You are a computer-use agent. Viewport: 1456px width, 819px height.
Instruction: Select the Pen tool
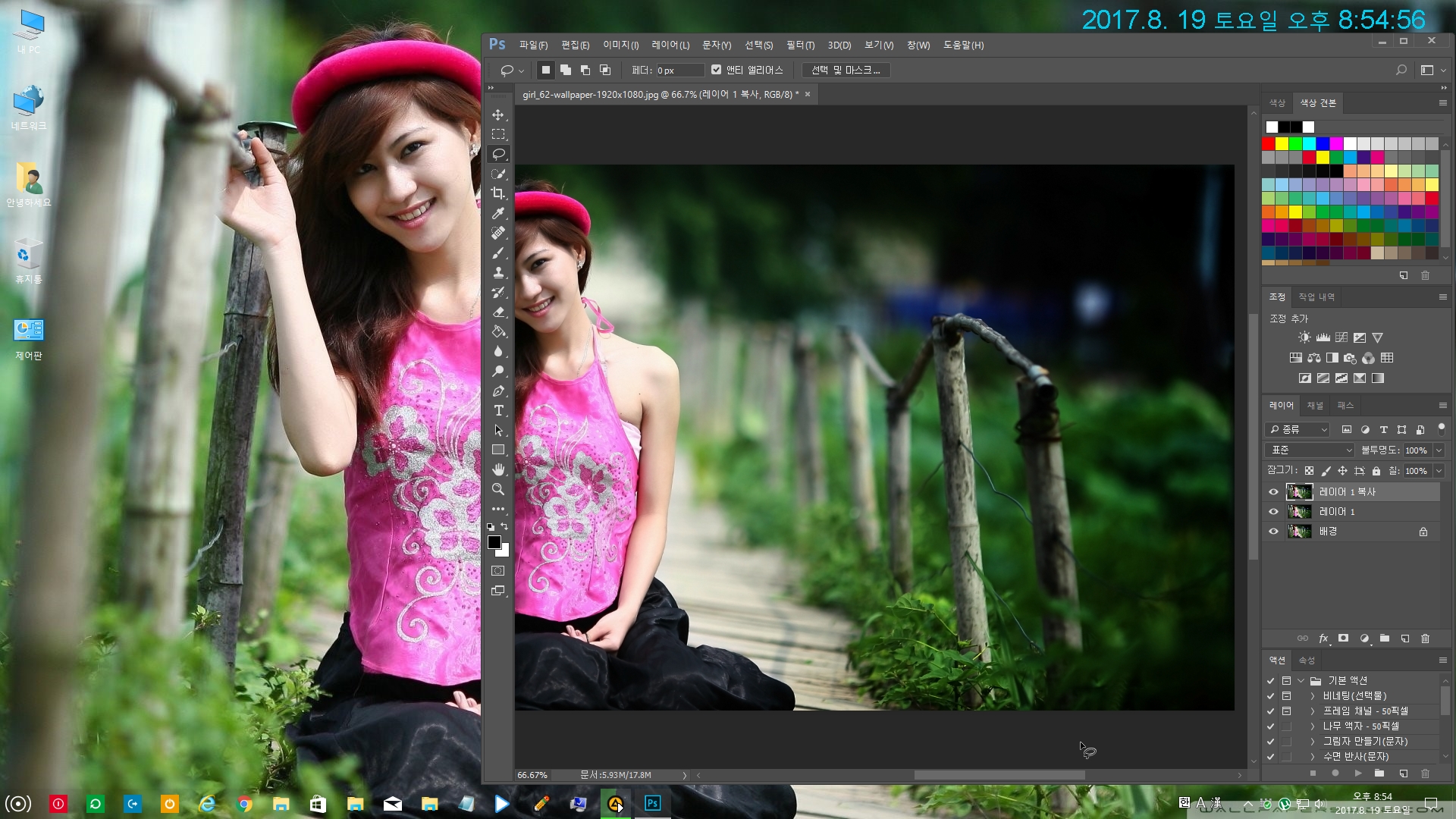(498, 391)
